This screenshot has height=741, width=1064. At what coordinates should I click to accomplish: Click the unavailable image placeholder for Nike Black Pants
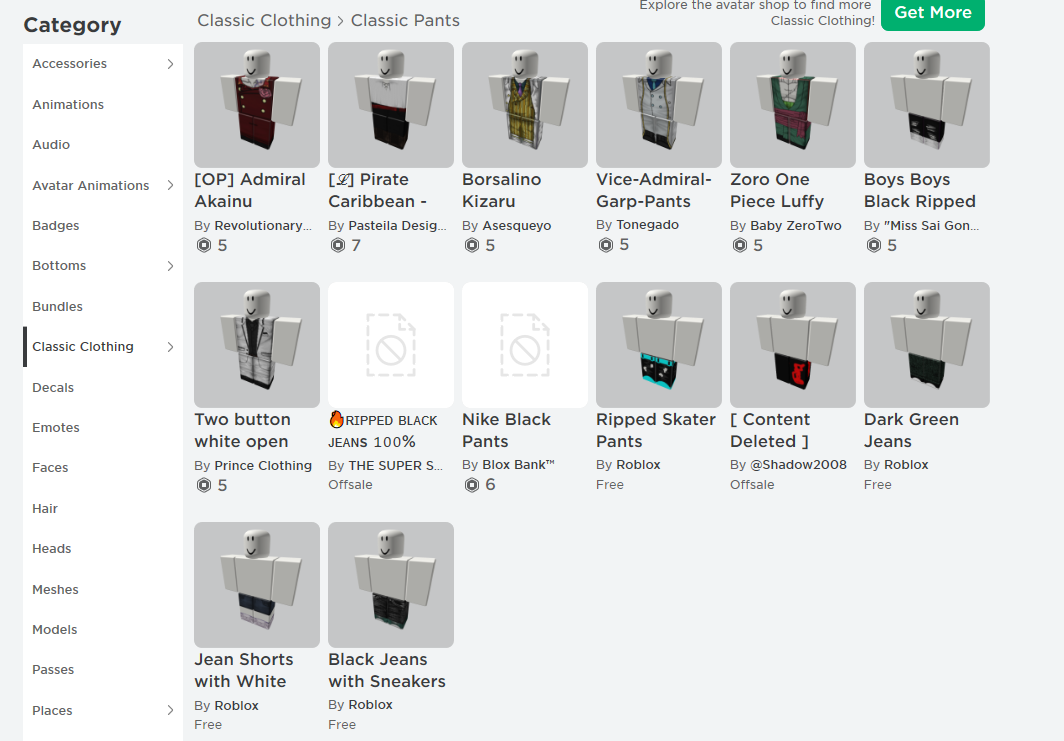tap(525, 345)
